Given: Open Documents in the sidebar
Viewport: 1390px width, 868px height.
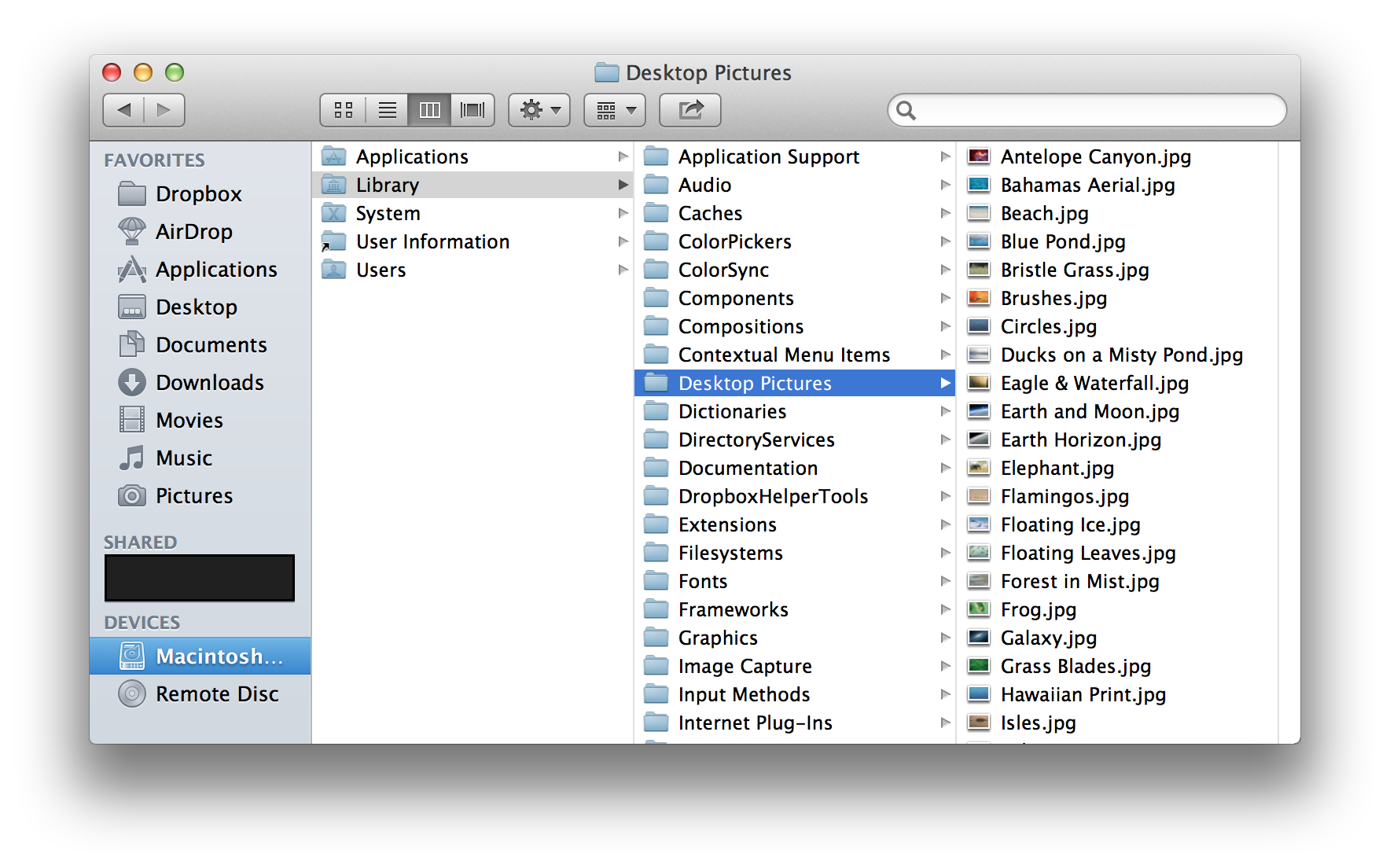Looking at the screenshot, I should coord(200,345).
